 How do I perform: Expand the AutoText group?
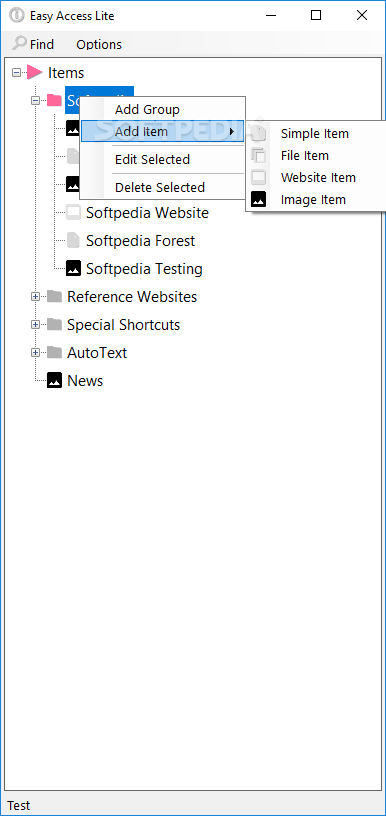35,353
